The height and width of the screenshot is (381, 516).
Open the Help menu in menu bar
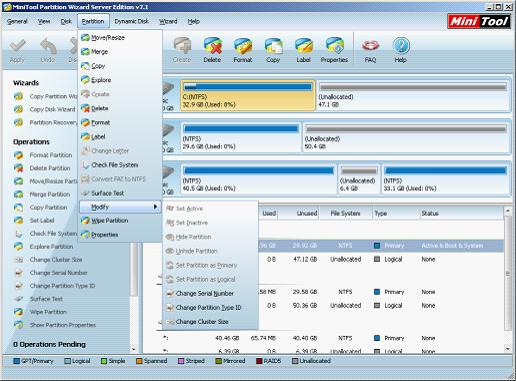[193, 21]
